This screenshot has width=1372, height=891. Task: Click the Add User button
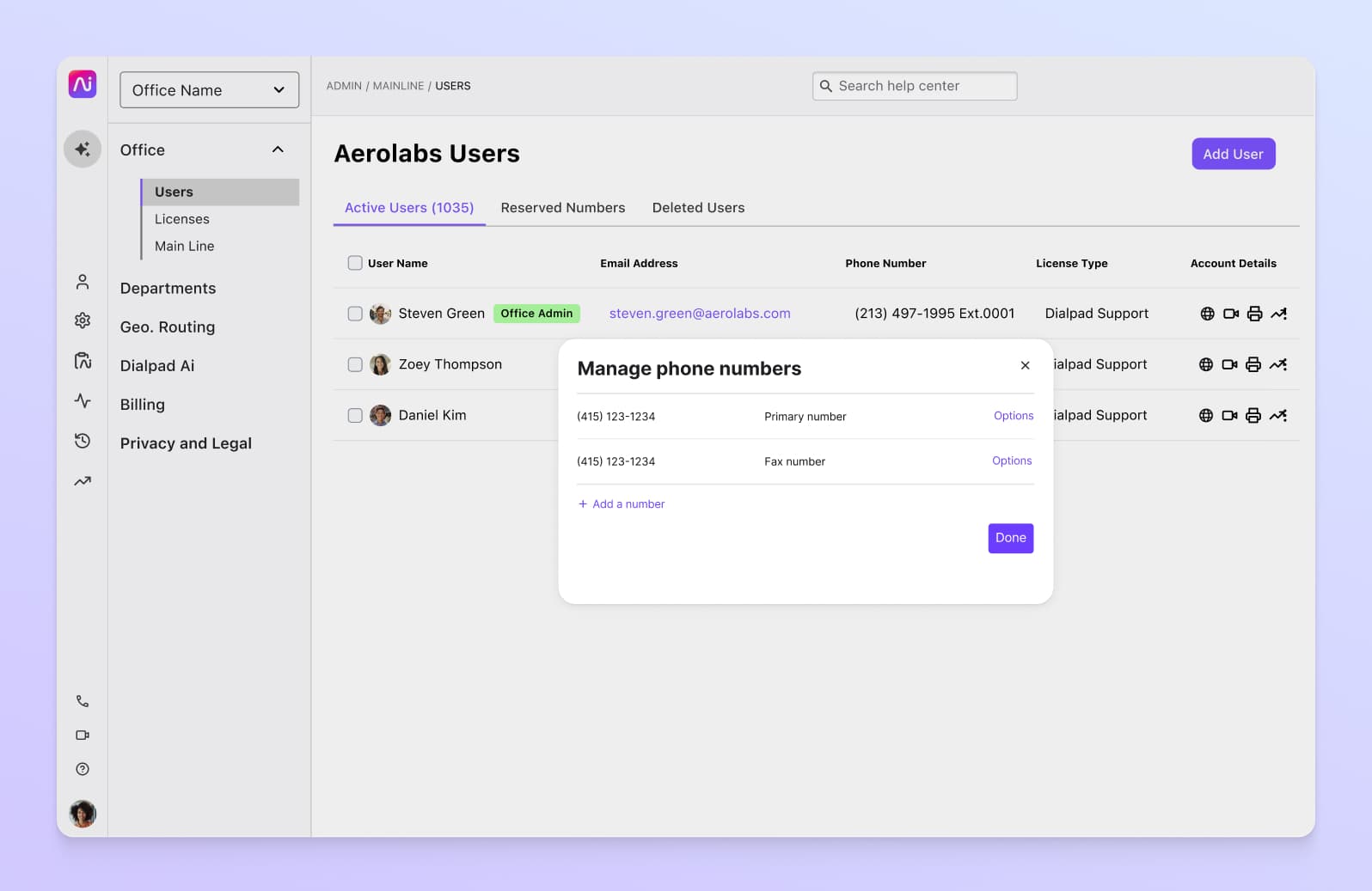pyautogui.click(x=1233, y=154)
